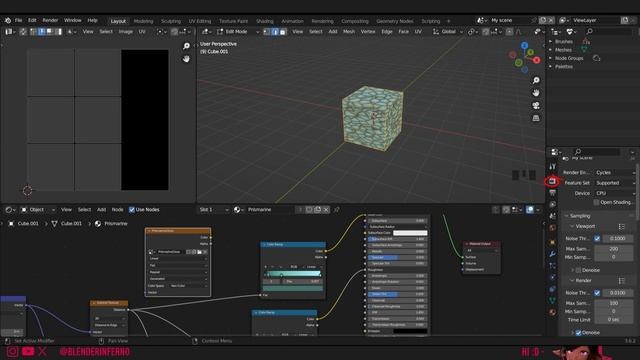Image resolution: width=640 pixels, height=360 pixels.
Task: Click the pan hand icon in the UV editor
Action: [x=186, y=59]
